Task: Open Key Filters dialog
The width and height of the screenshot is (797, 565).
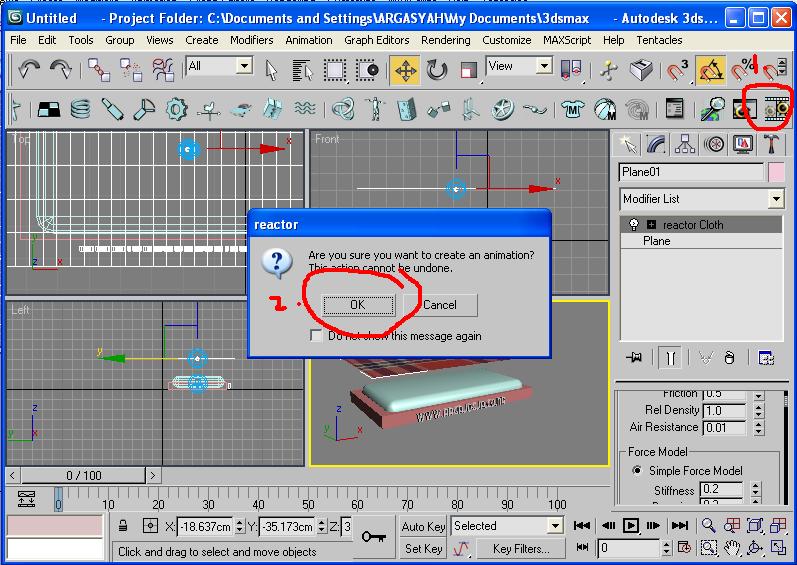Action: [x=521, y=549]
